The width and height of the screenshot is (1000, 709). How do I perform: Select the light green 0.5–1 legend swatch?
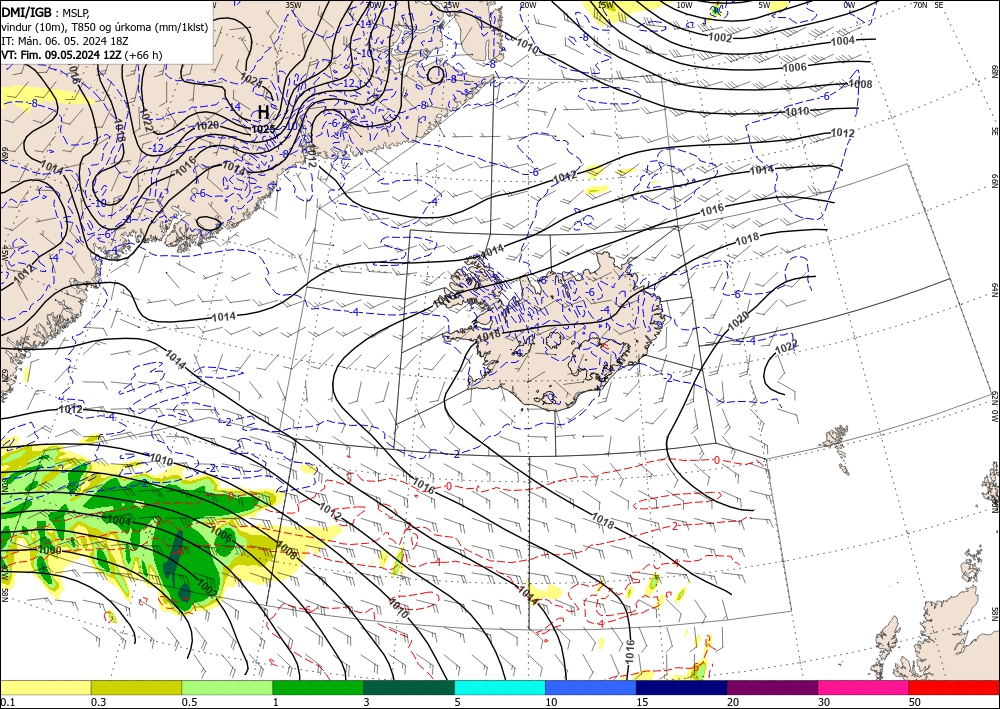pos(227,687)
